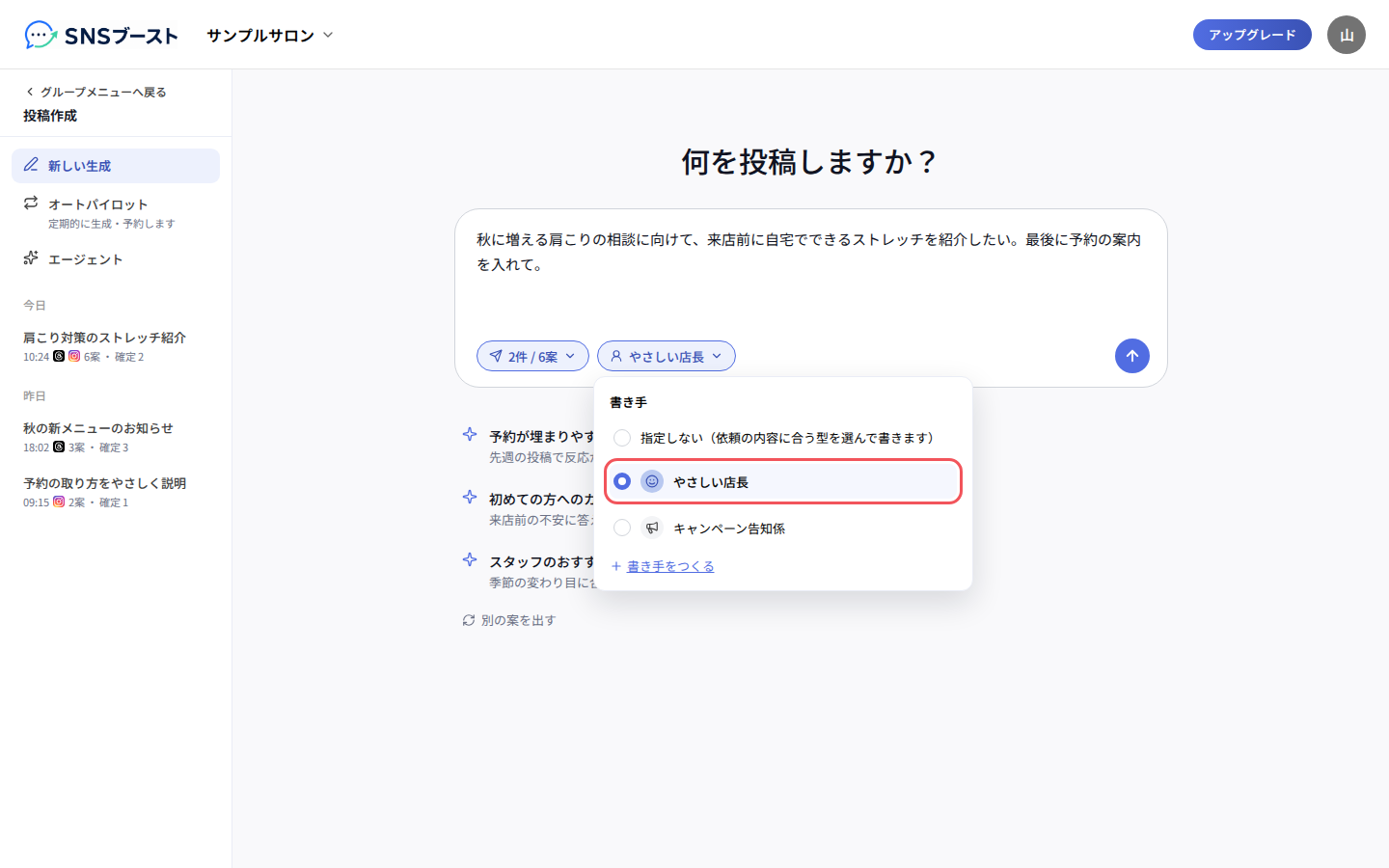This screenshot has height=868, width=1389.
Task: Click the 何を投稿しますか？ heading
Action: pos(810,162)
